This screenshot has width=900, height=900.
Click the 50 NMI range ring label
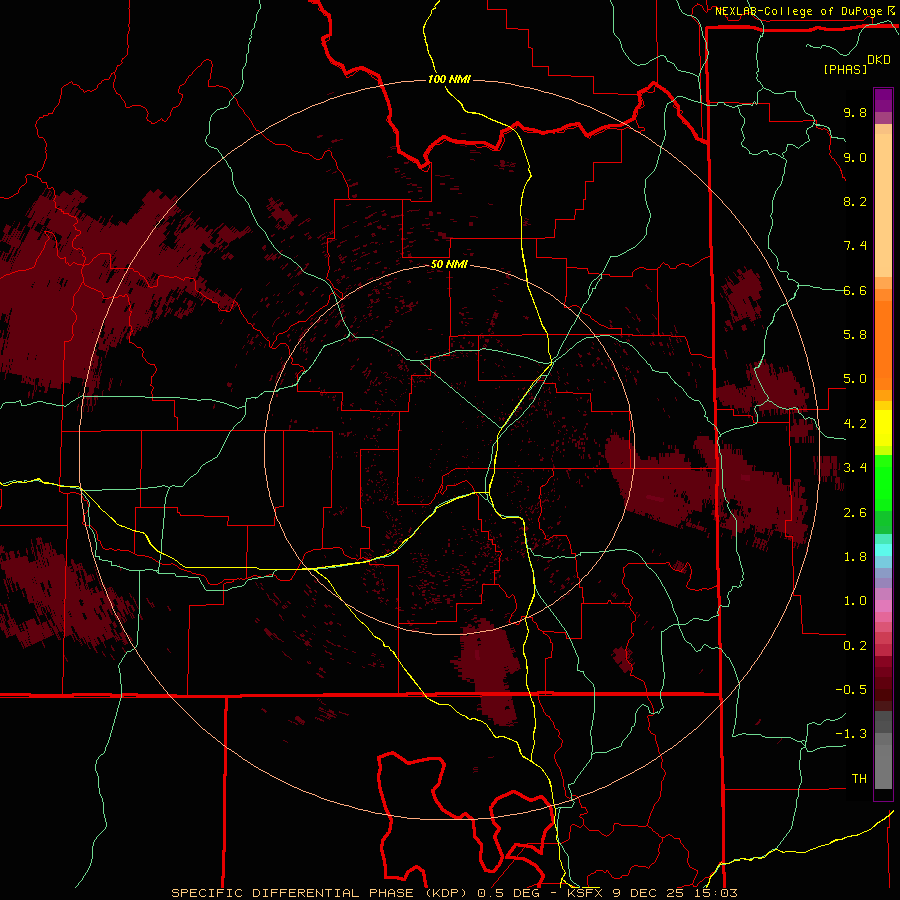coord(449,265)
